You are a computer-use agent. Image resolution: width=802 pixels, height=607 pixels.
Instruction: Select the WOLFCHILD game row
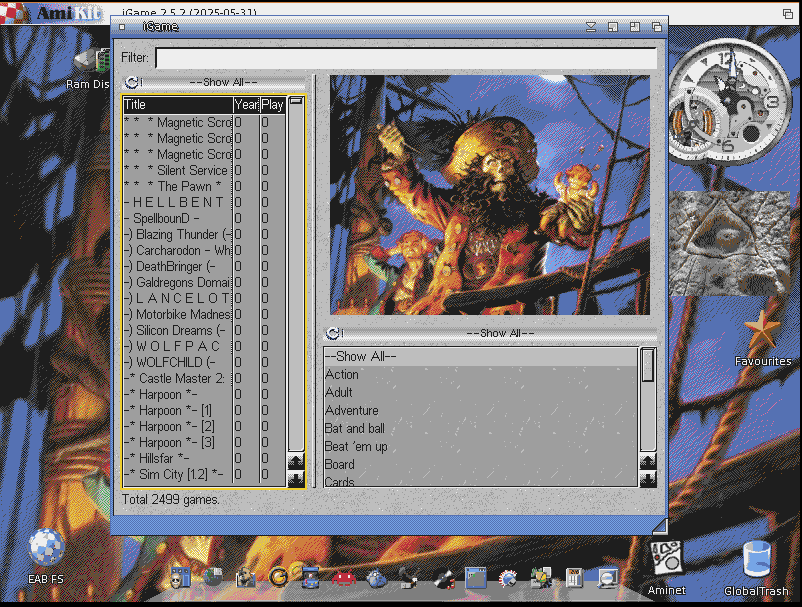205,363
